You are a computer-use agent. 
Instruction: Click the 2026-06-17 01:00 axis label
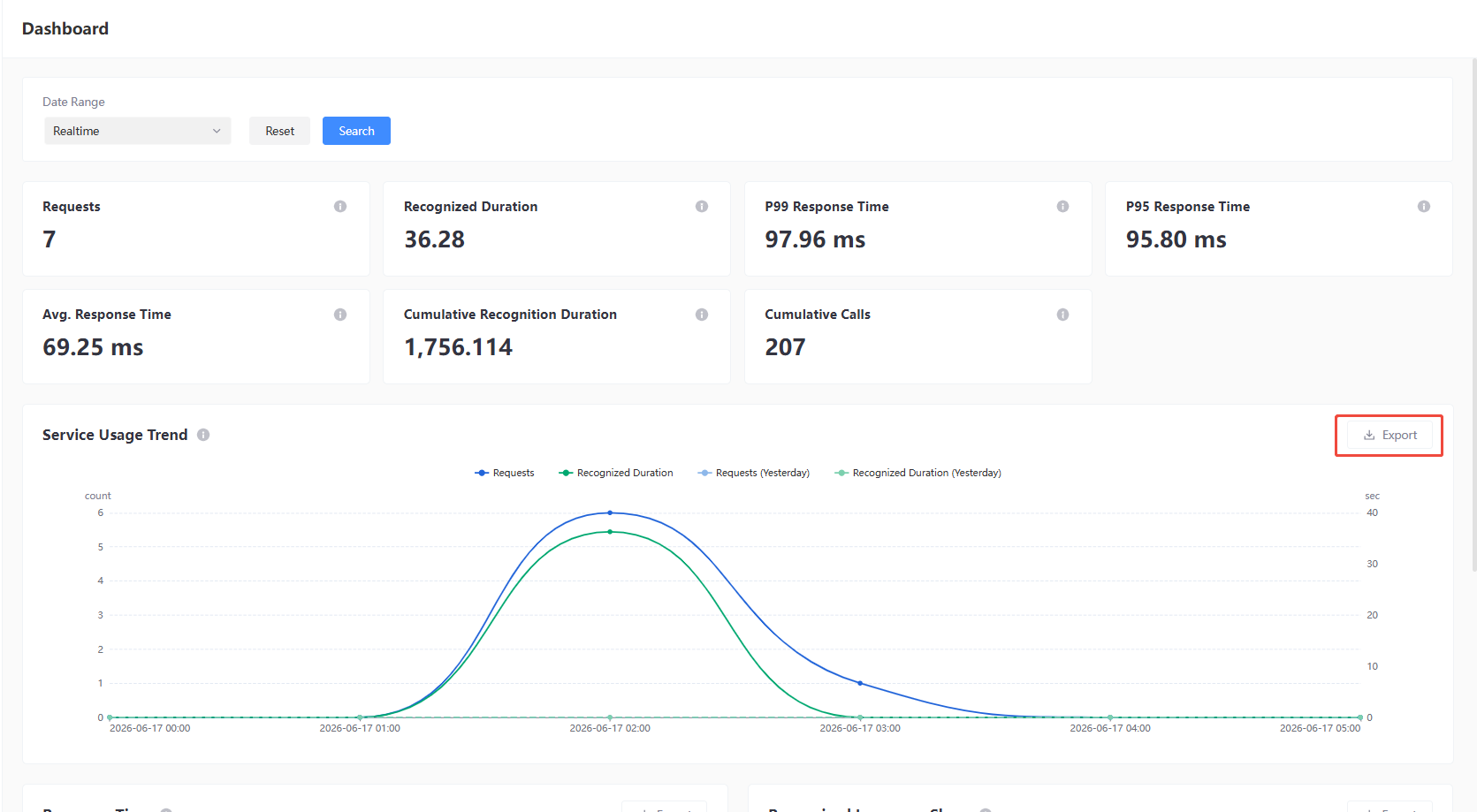pos(360,728)
